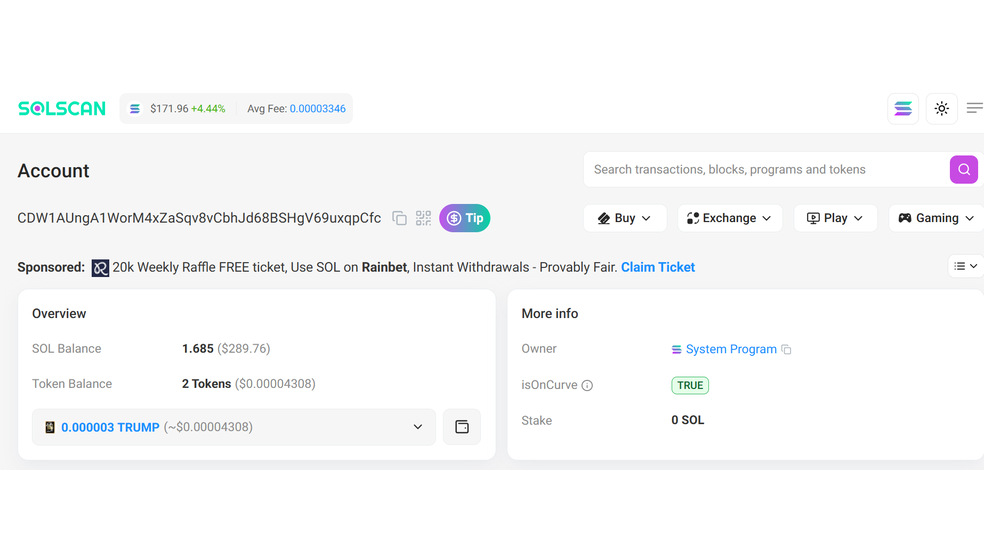Focus the search transactions input field
The height and width of the screenshot is (554, 984).
(x=766, y=169)
